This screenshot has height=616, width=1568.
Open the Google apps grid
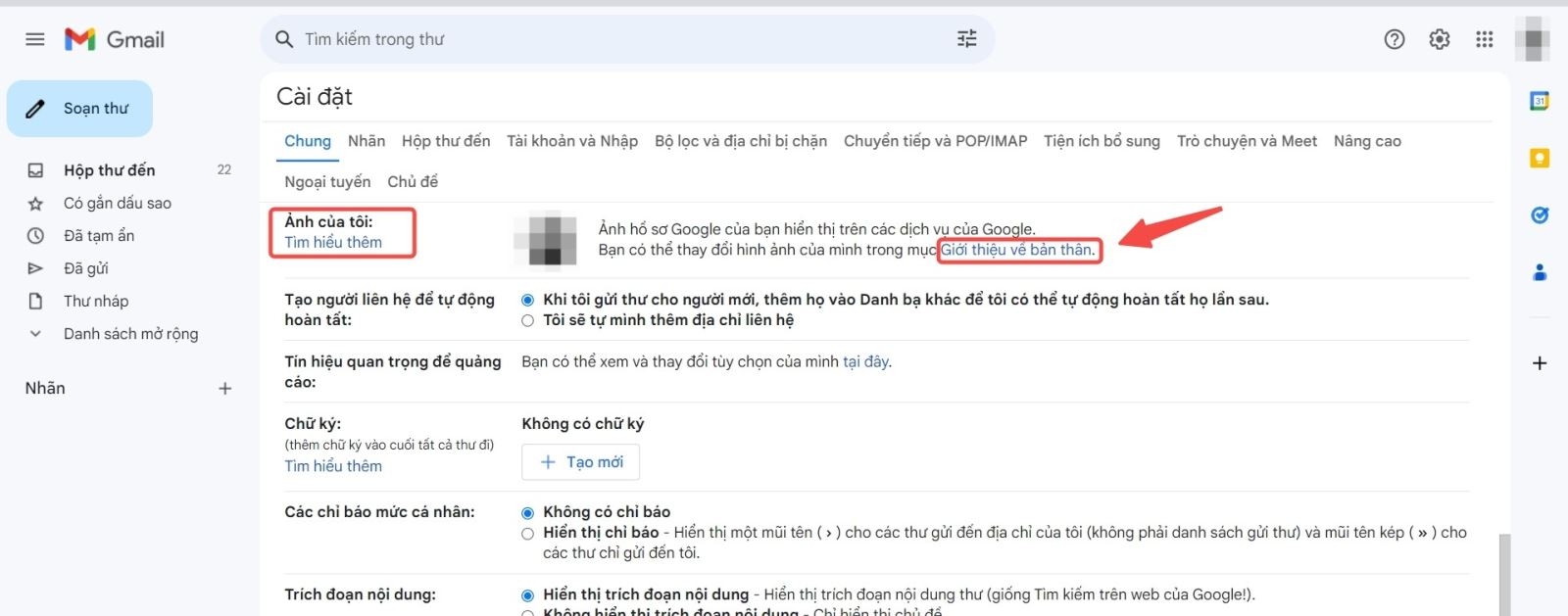click(x=1485, y=39)
